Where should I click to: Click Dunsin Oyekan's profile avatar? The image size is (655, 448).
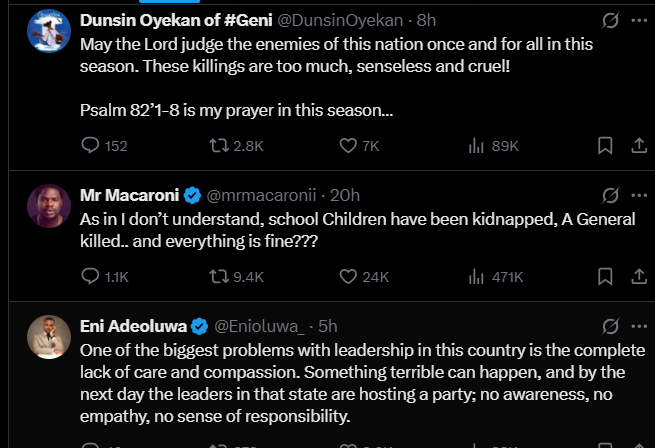click(x=47, y=31)
